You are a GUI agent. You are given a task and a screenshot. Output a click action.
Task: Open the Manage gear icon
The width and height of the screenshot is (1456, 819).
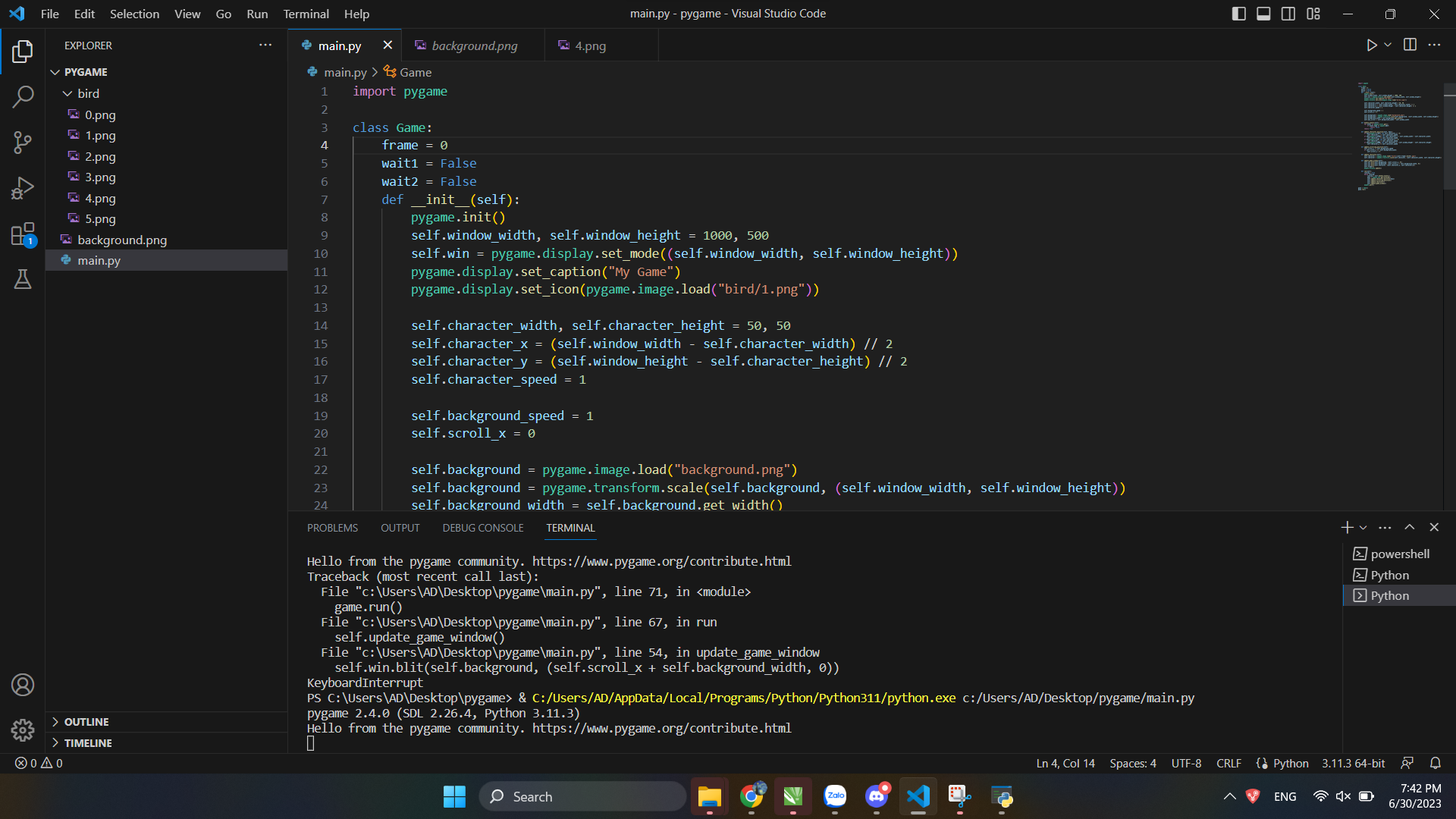tap(23, 730)
